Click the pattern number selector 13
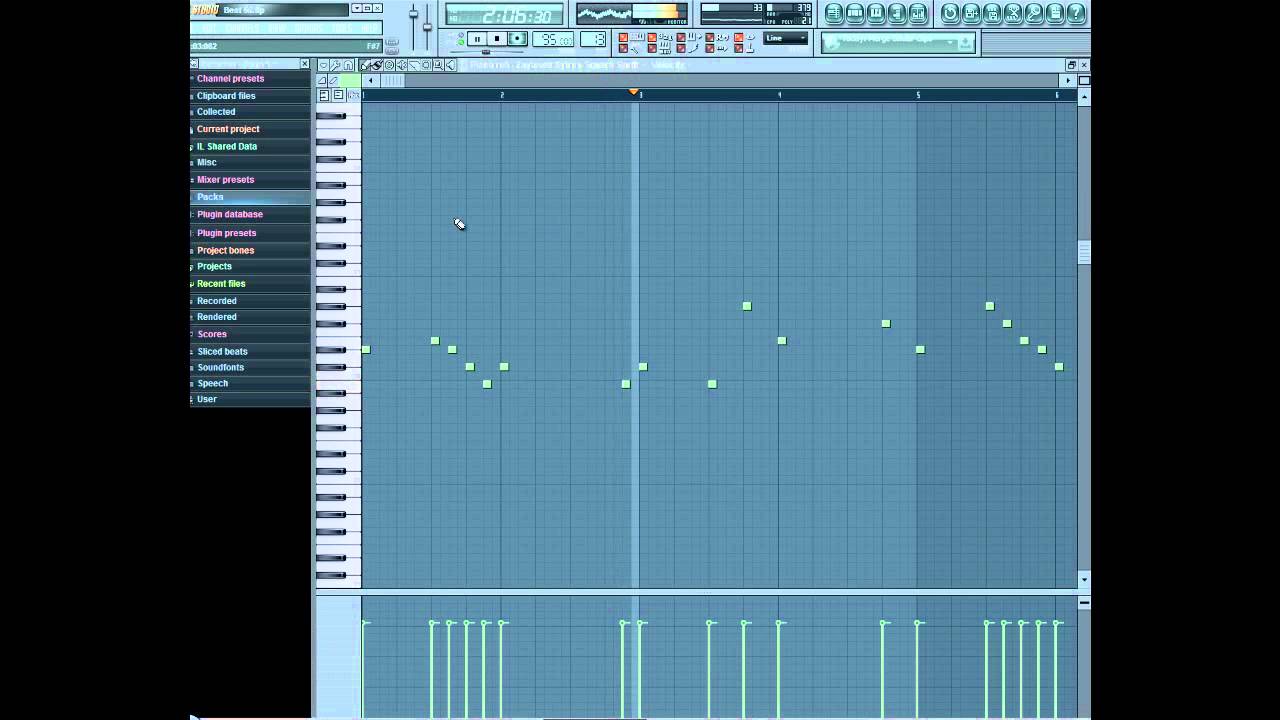 (593, 39)
